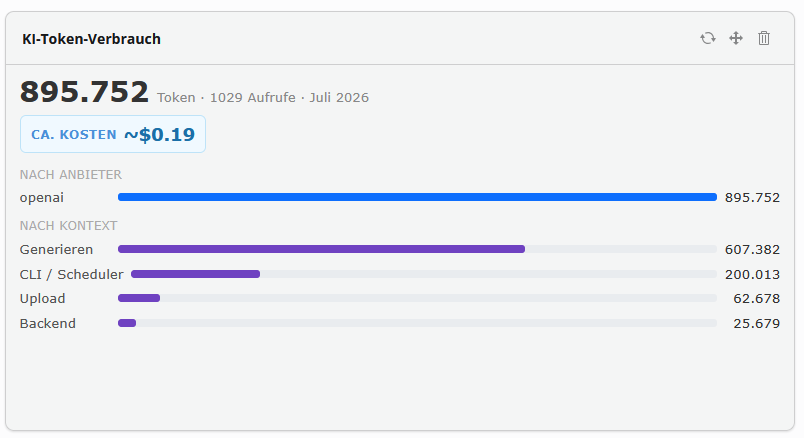
Task: Click the NACH ANBIETER section heading
Action: [x=71, y=174]
